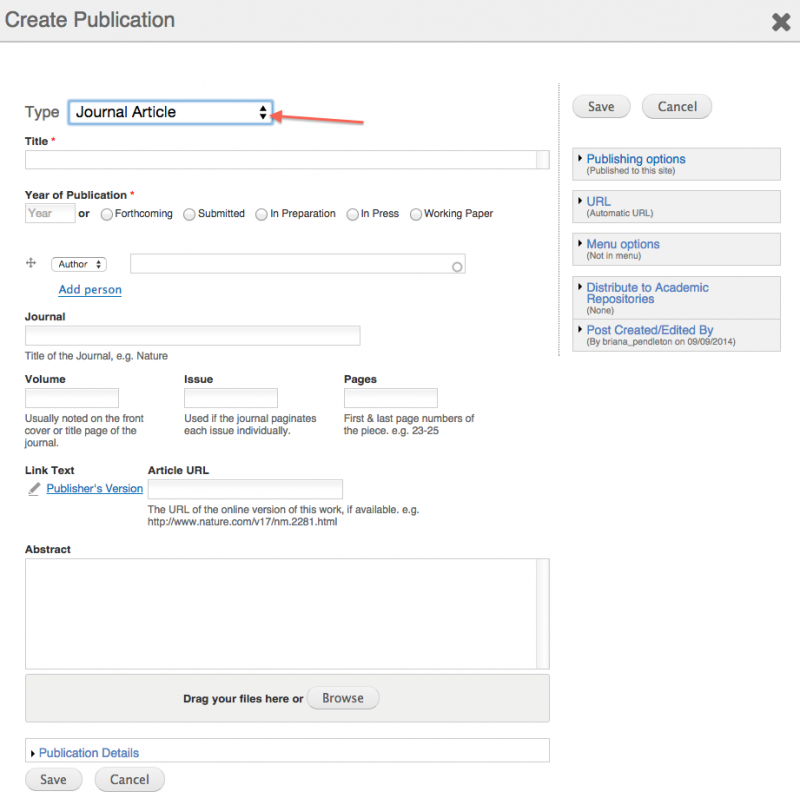Click the Publisher's Version link
Screen dimensions: 800x798
pos(95,489)
